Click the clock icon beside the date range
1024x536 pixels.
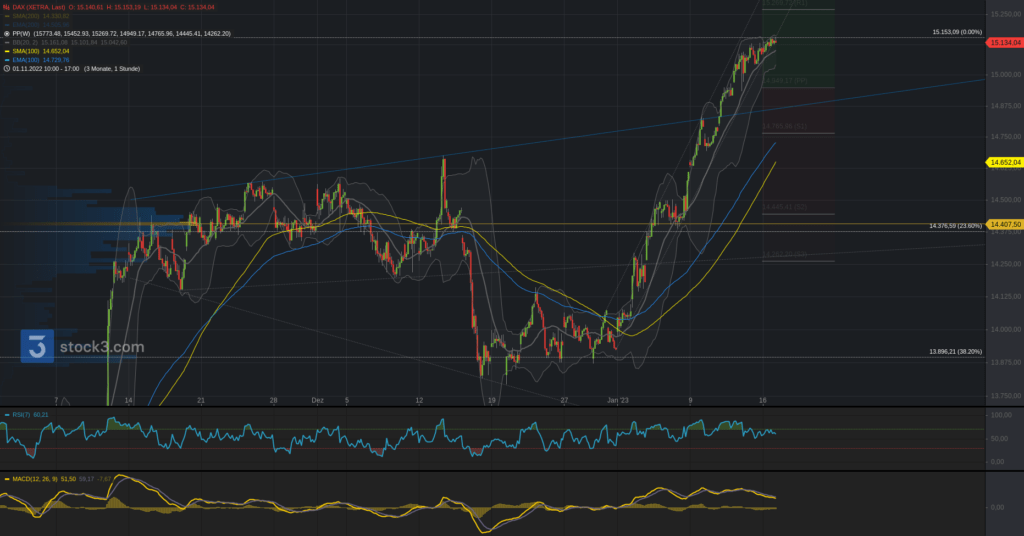tap(7, 69)
